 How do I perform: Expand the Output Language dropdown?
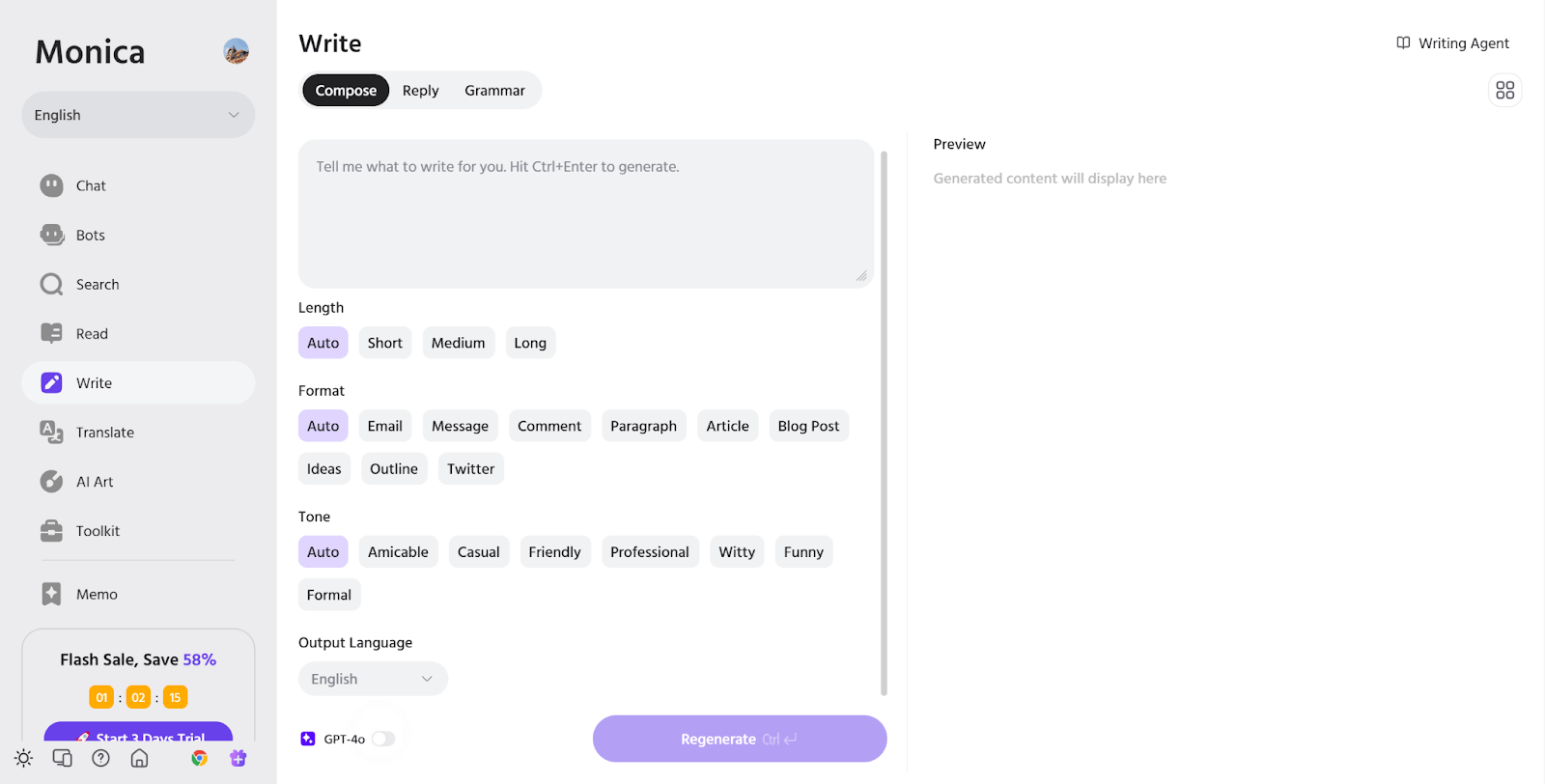pyautogui.click(x=373, y=678)
